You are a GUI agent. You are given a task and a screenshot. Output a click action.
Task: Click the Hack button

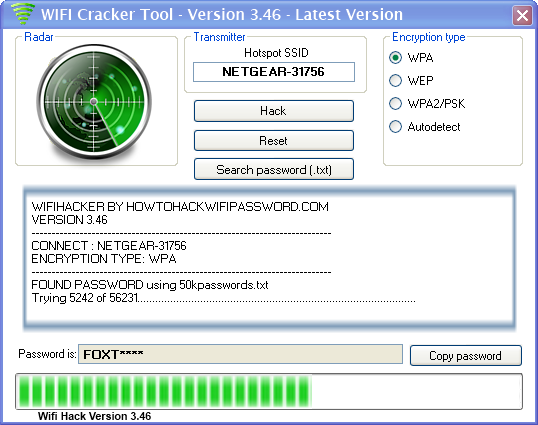point(273,111)
